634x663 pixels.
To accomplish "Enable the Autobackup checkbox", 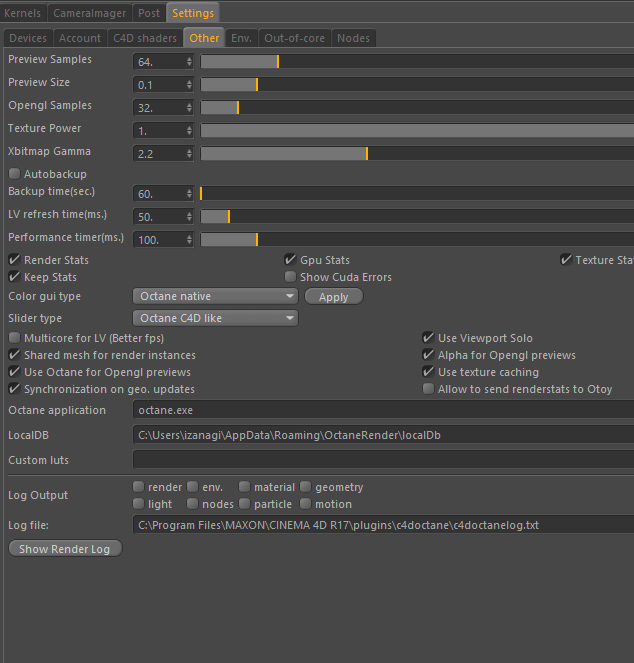I will coord(14,173).
